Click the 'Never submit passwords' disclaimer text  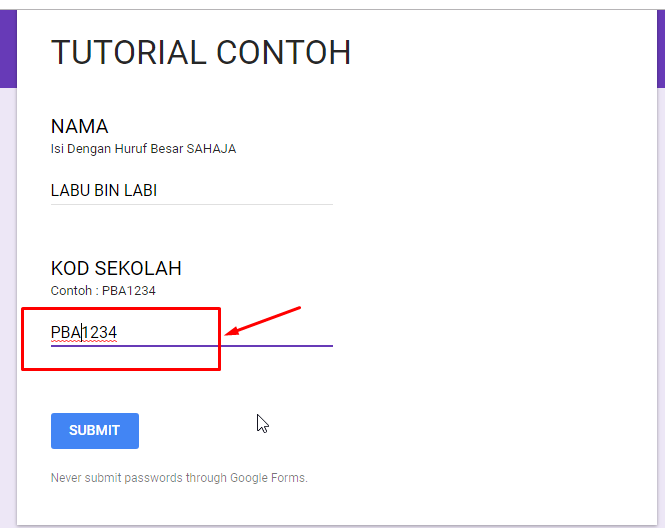click(x=179, y=478)
